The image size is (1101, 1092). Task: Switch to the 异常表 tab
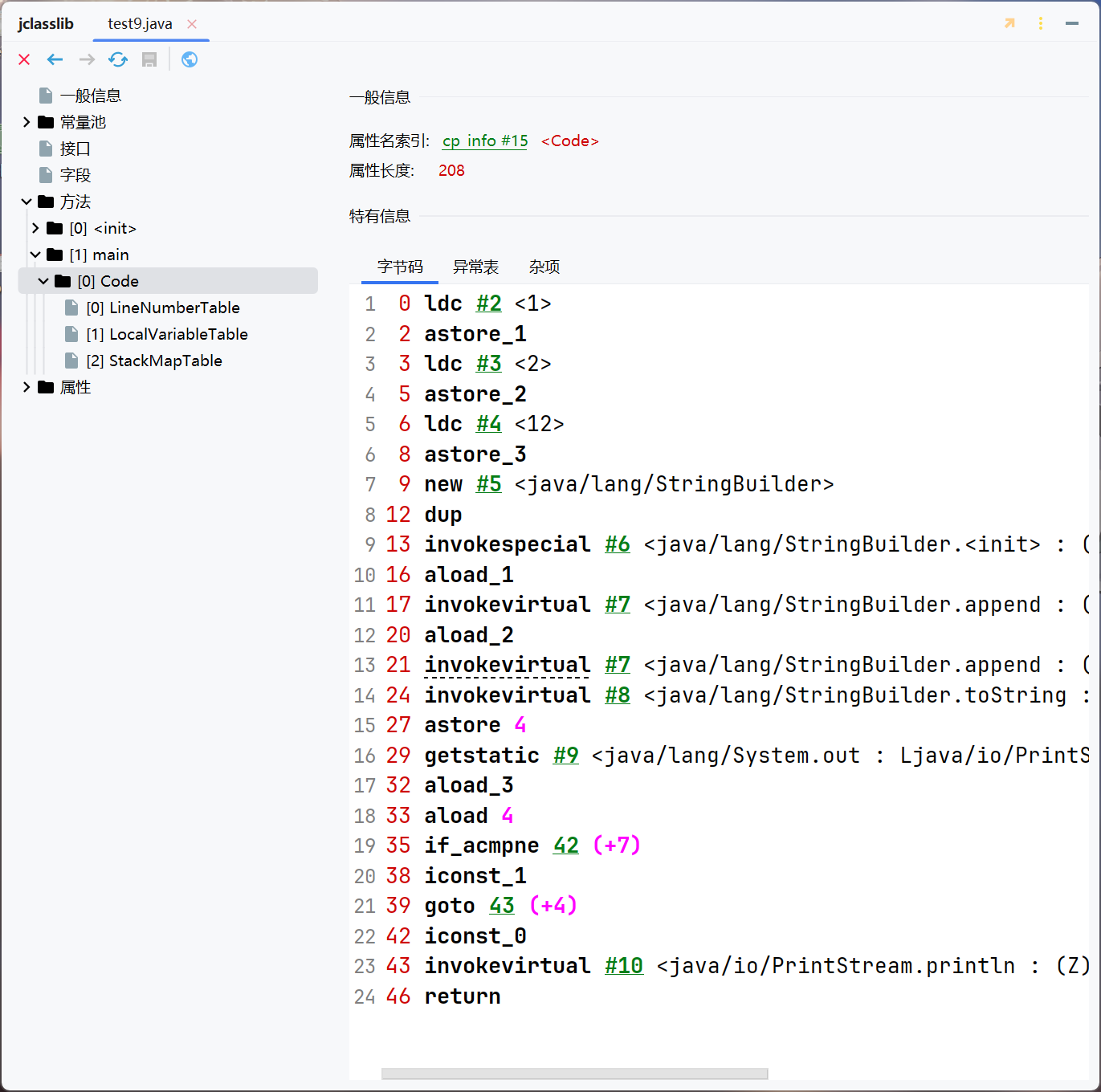click(475, 267)
